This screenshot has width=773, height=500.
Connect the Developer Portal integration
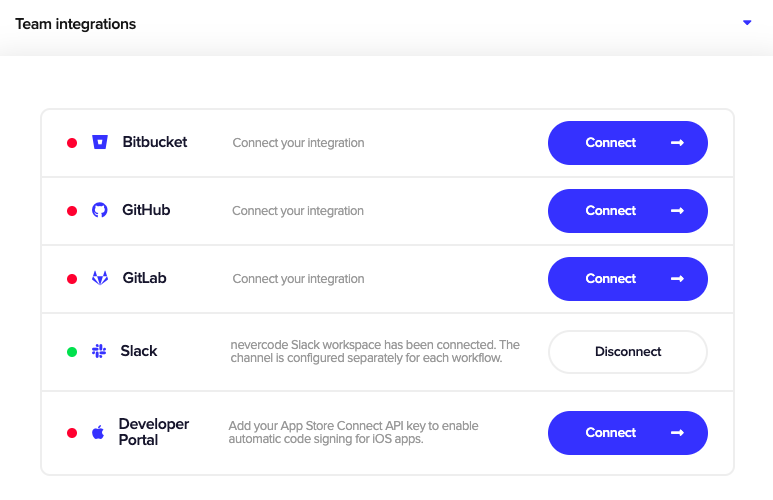[628, 433]
